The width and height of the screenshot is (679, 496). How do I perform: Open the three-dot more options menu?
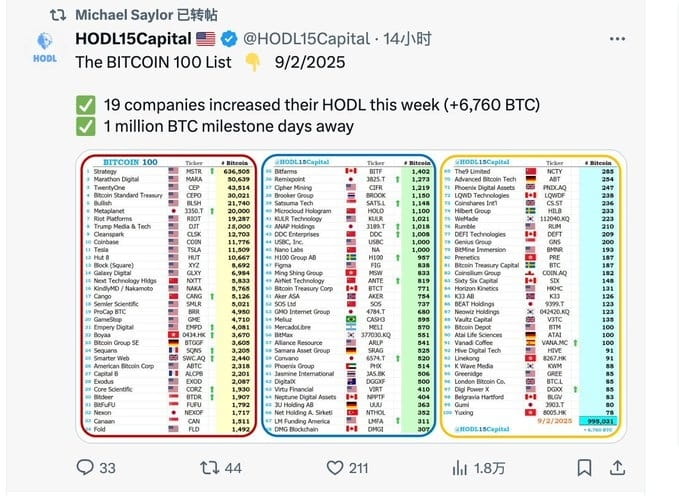pos(617,39)
